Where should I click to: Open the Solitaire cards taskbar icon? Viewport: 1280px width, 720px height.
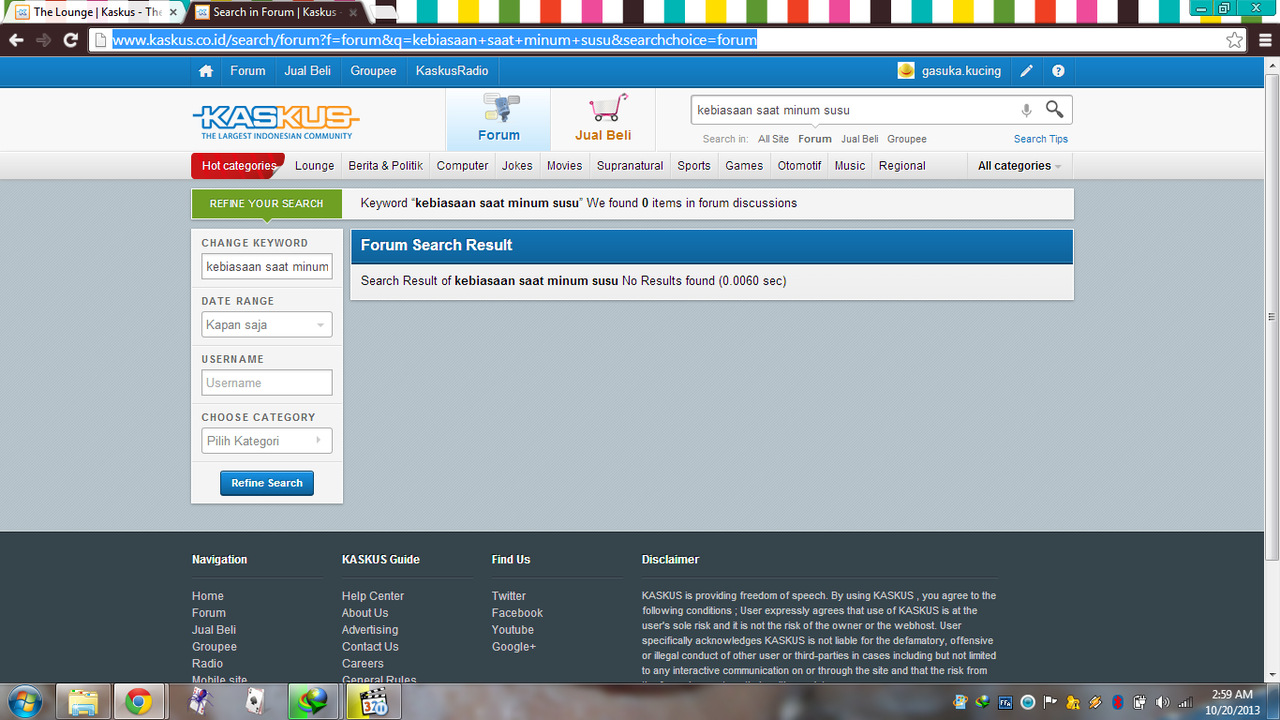[257, 702]
